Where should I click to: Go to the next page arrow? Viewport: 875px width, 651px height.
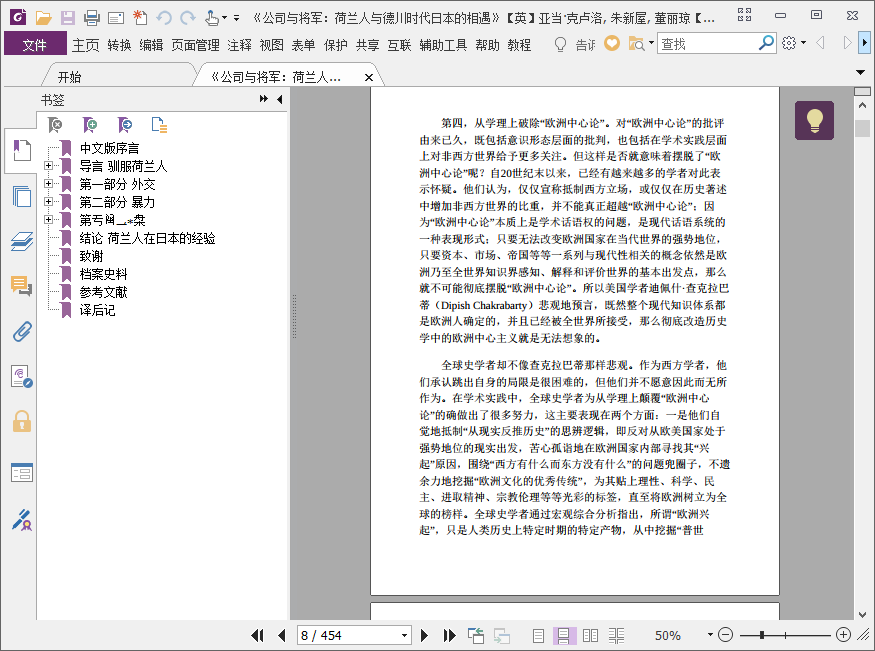tap(424, 635)
